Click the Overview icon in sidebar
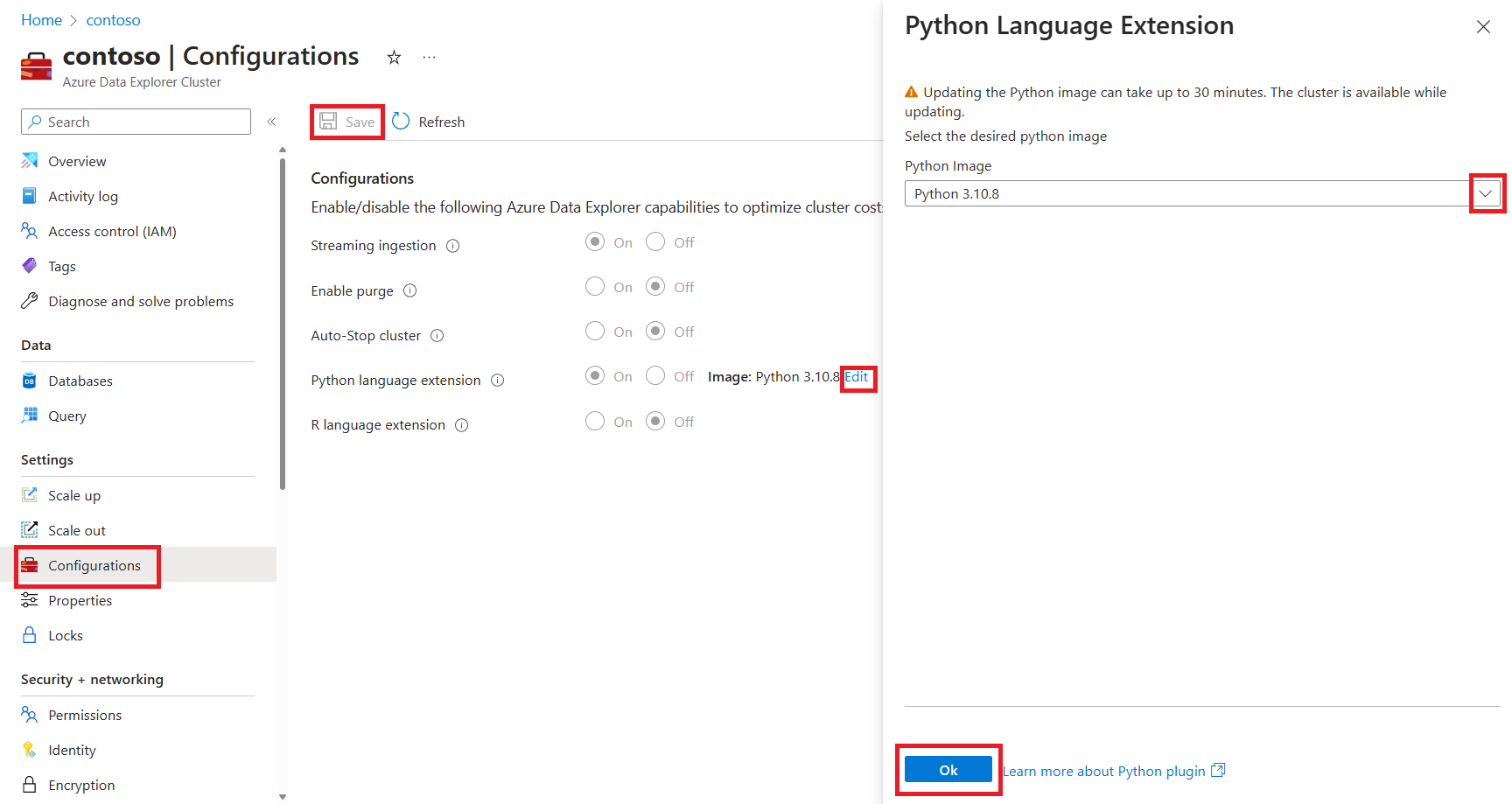 [x=30, y=161]
